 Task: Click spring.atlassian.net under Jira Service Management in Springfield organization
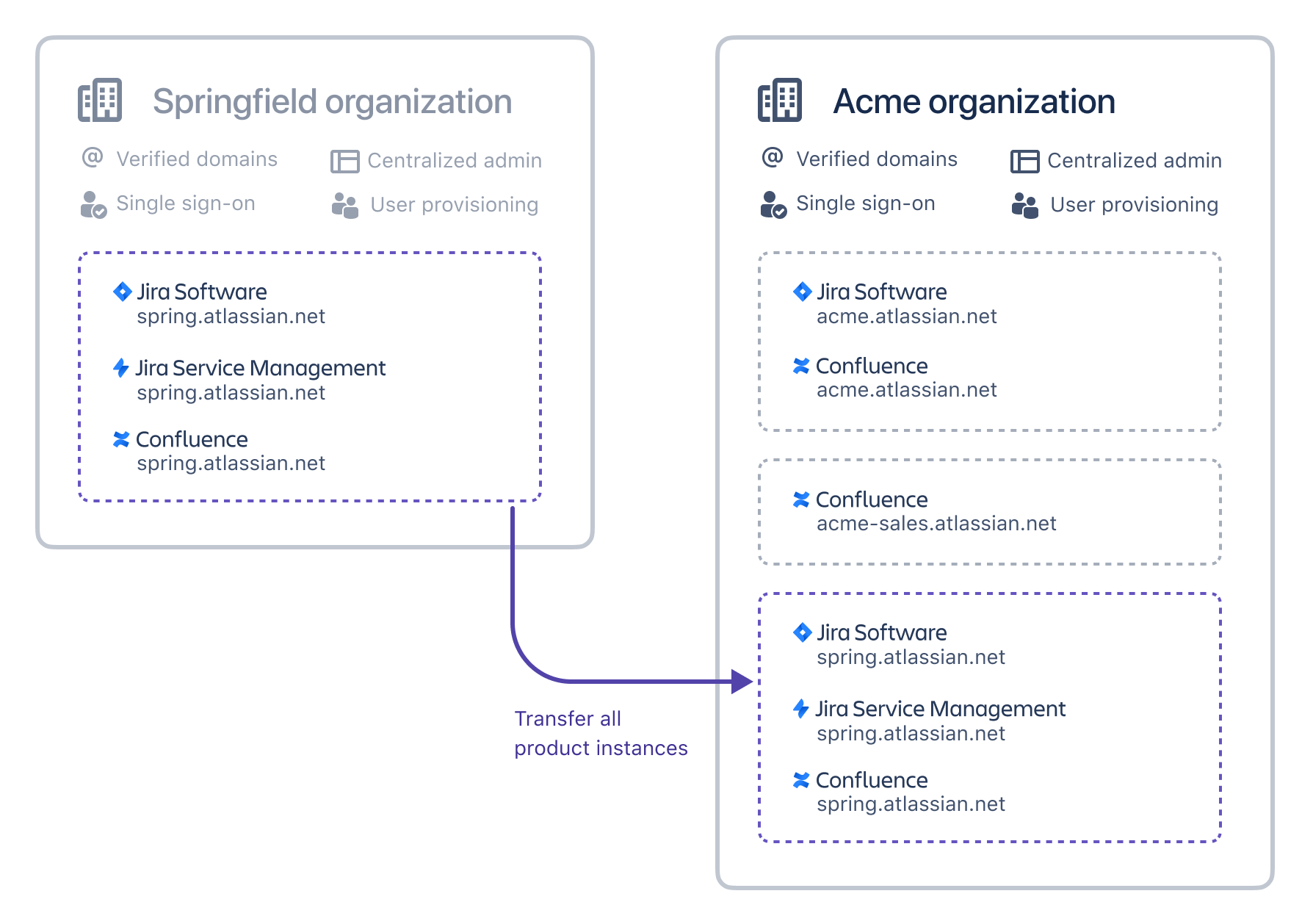pyautogui.click(x=231, y=393)
